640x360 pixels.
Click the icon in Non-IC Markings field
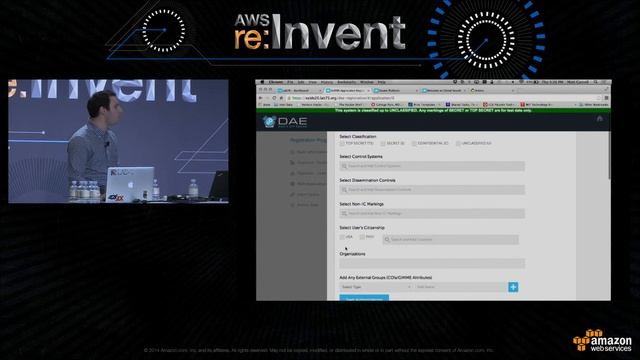click(x=344, y=213)
